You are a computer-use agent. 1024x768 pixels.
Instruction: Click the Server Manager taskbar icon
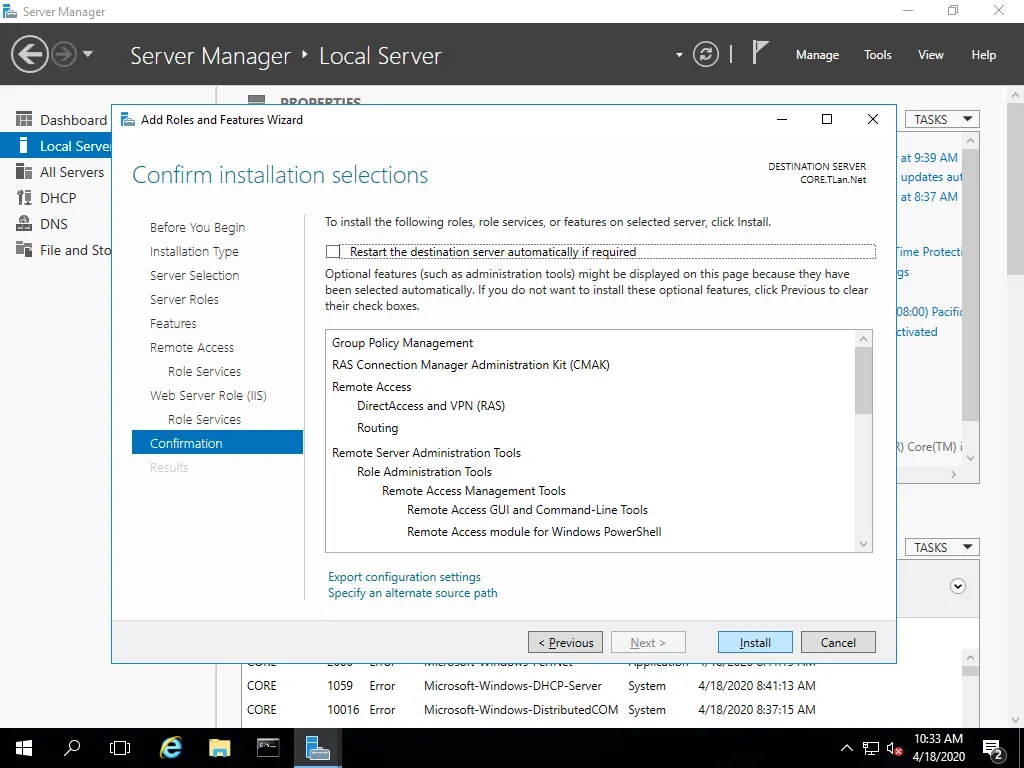(317, 748)
